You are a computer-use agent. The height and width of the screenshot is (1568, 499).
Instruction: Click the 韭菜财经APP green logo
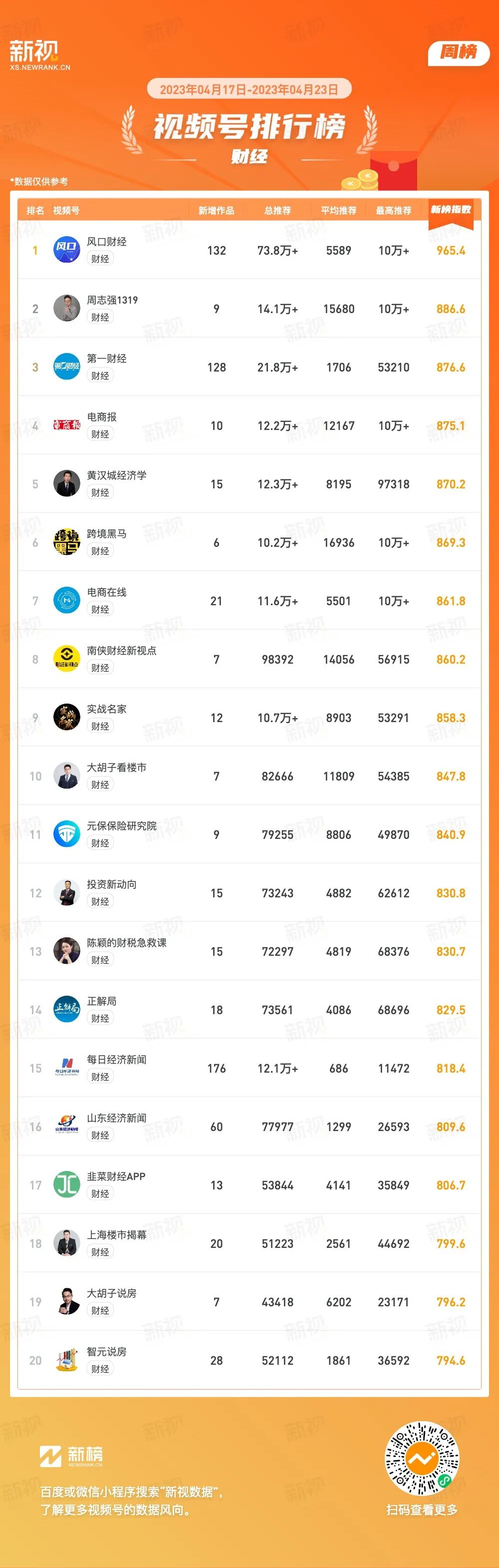tap(67, 1185)
